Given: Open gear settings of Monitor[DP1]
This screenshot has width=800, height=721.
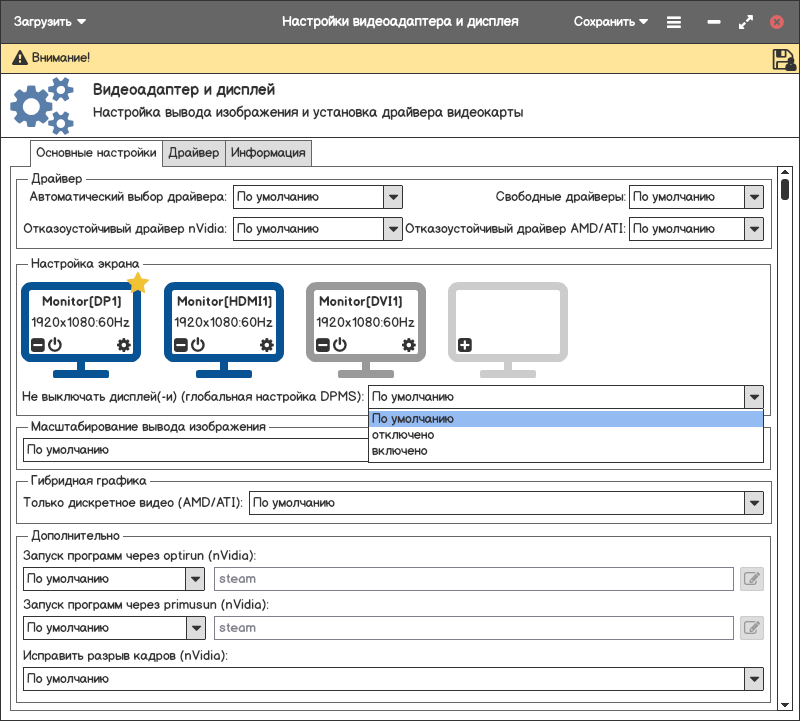Looking at the screenshot, I should click(x=124, y=345).
